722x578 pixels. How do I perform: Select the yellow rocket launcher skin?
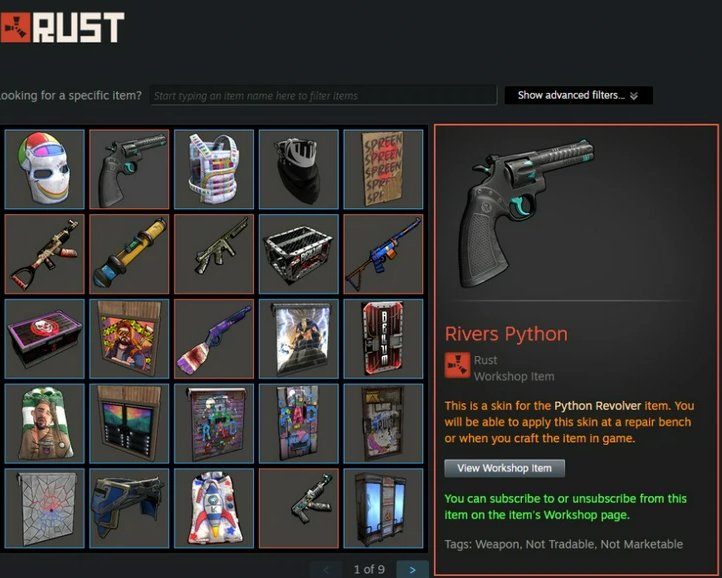(x=129, y=254)
